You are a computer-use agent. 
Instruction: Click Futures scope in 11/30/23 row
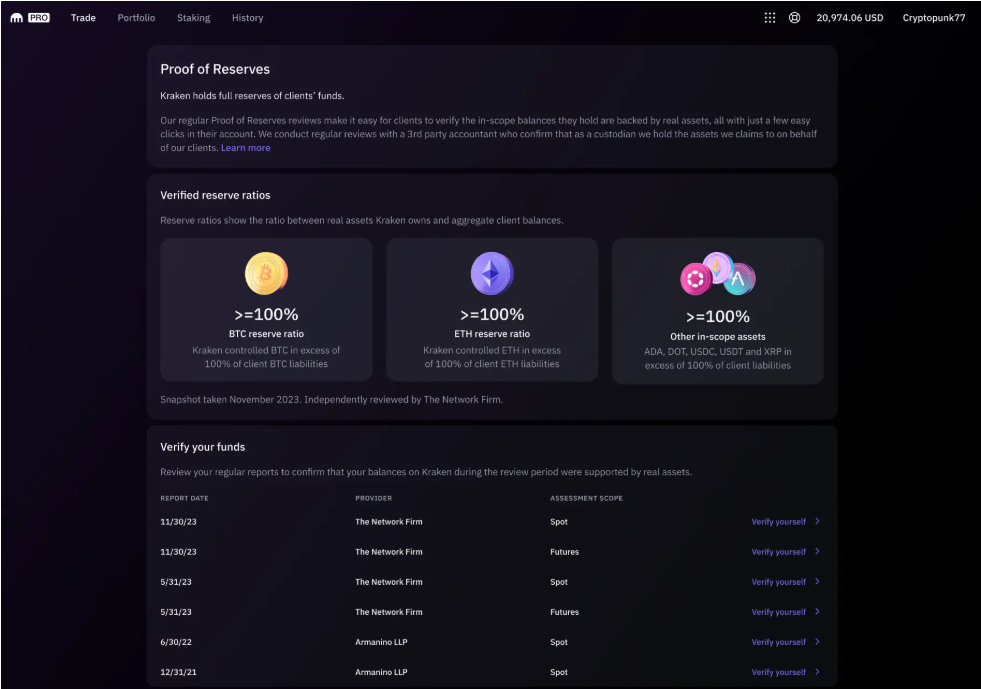(x=564, y=552)
